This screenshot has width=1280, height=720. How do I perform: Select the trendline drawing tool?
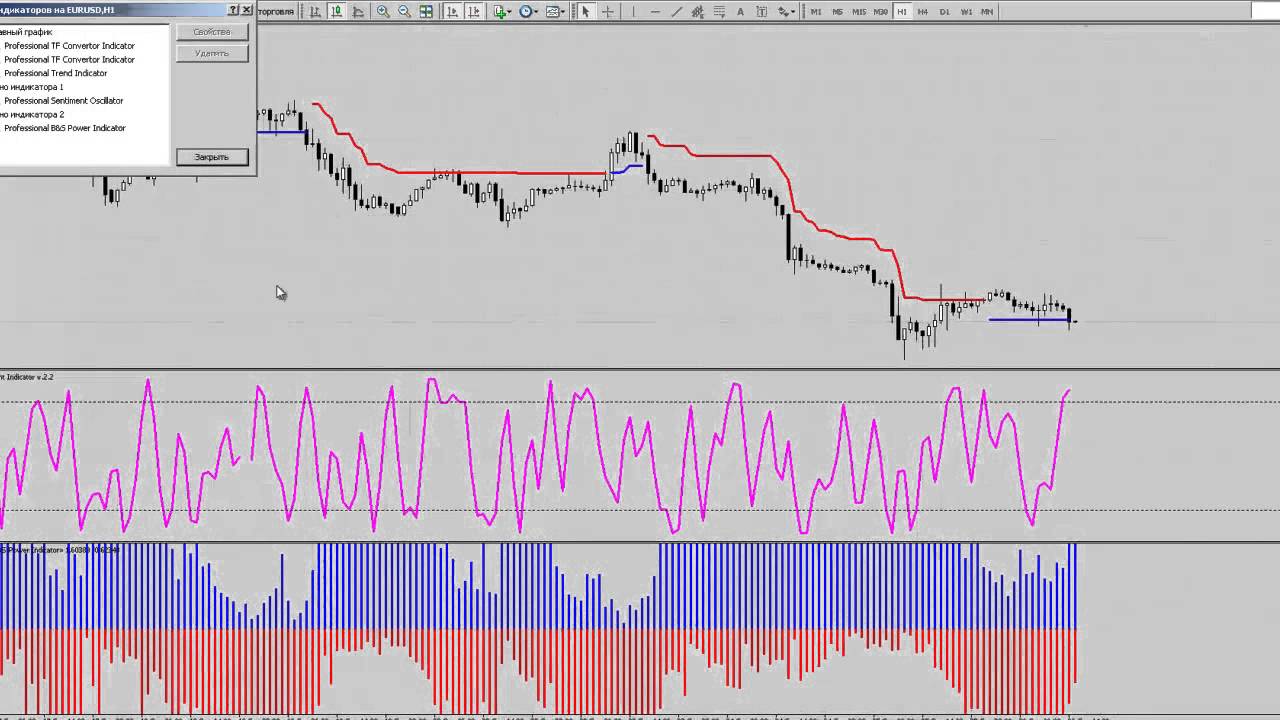pyautogui.click(x=676, y=12)
